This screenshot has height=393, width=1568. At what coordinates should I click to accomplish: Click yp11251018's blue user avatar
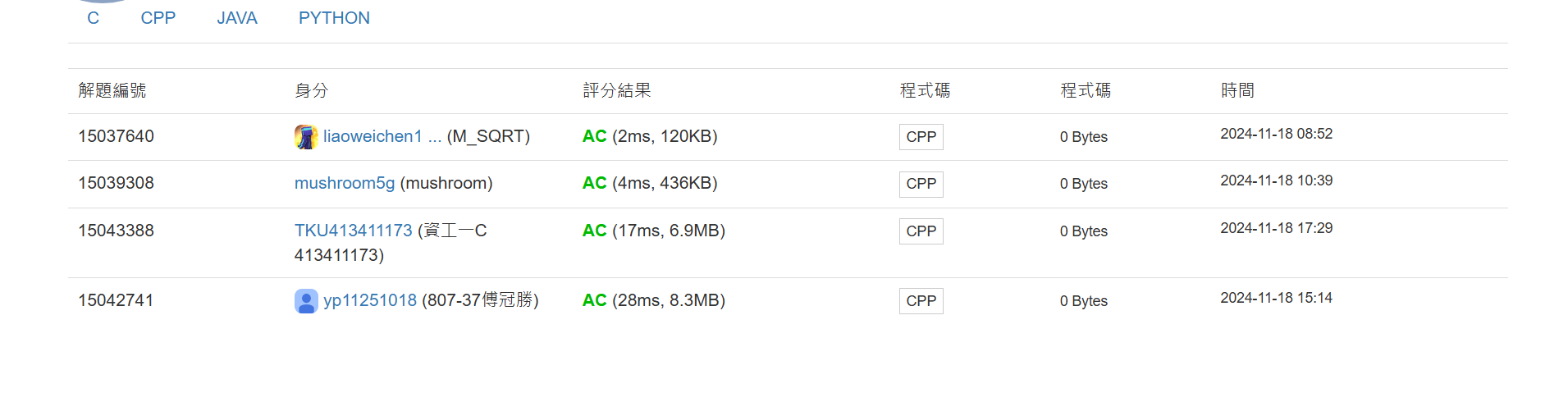point(306,301)
